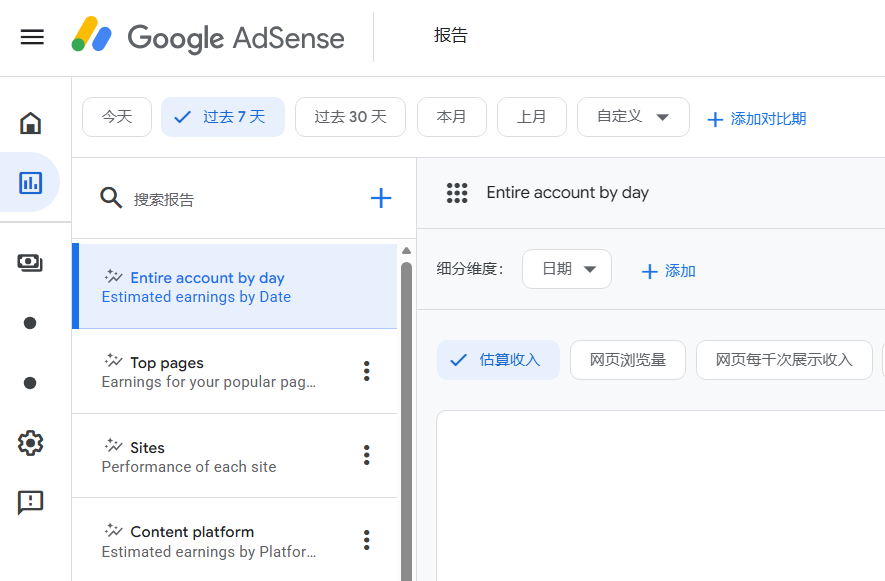Enable the 网页浏览量 metric chip
The width and height of the screenshot is (885, 581).
pyautogui.click(x=627, y=360)
